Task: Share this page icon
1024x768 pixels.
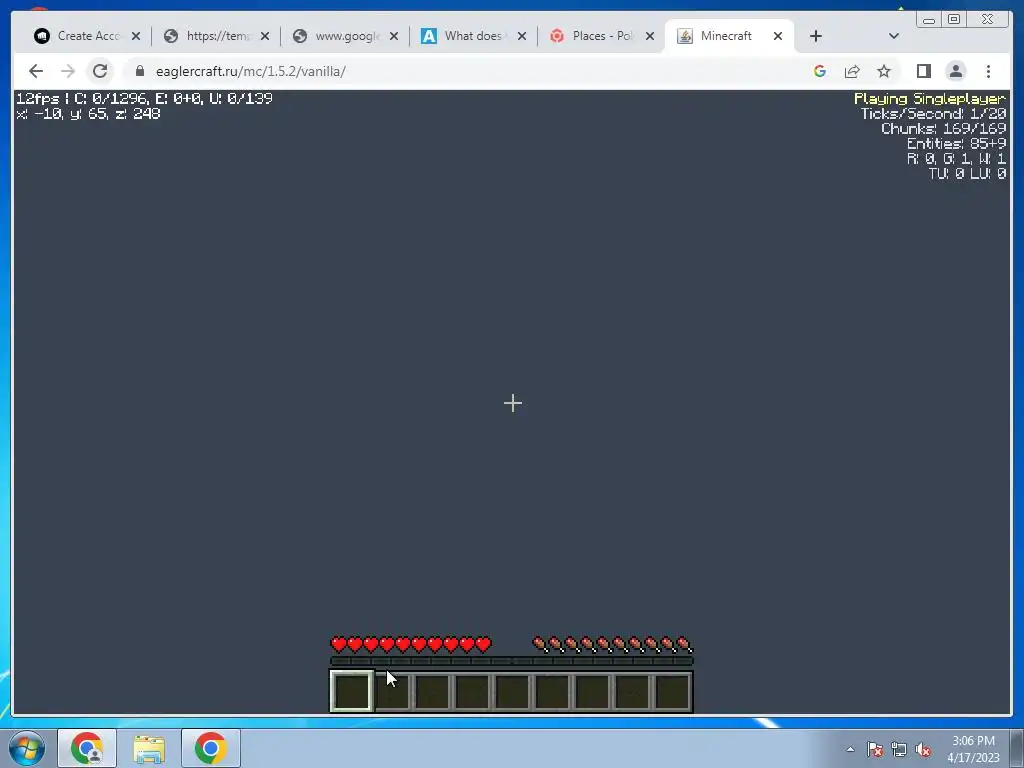Action: click(852, 71)
